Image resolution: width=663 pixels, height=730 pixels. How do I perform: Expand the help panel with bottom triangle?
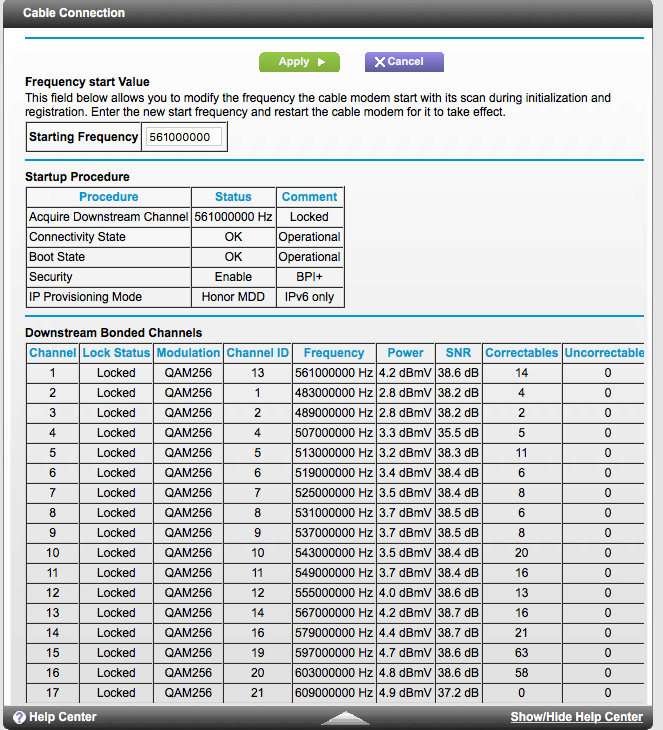coord(344,718)
